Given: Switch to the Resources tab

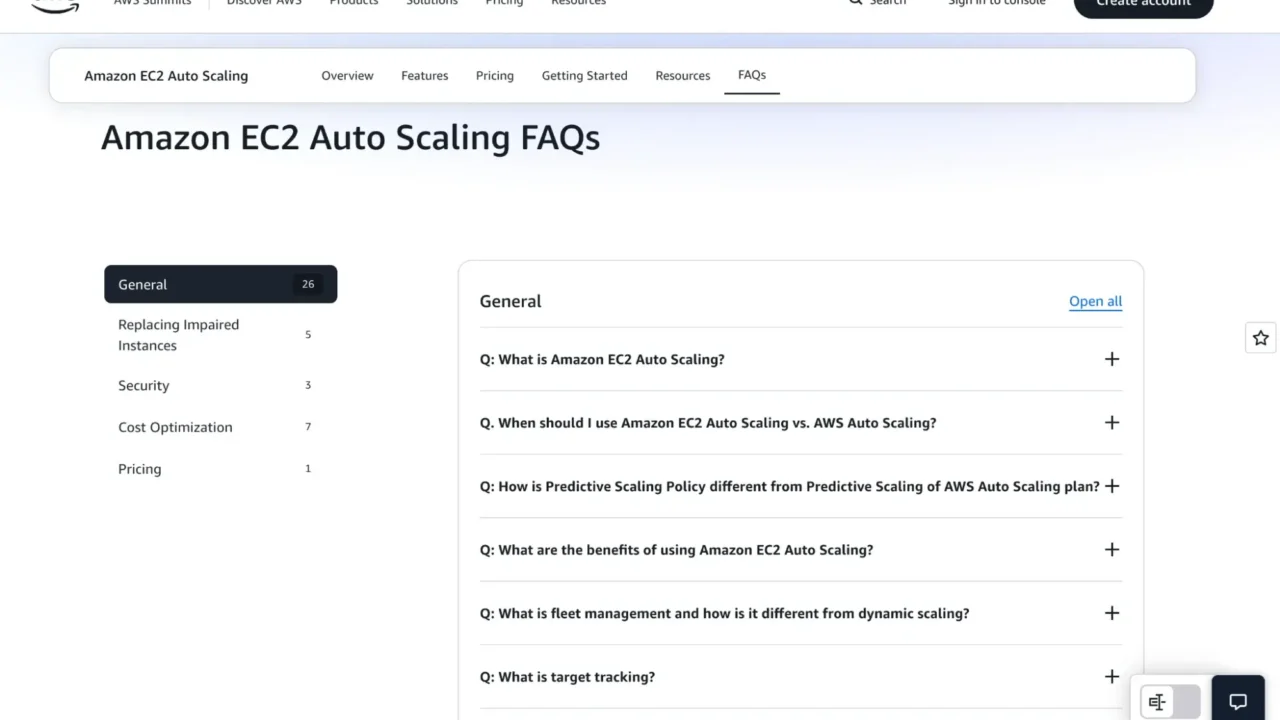Looking at the screenshot, I should point(683,76).
